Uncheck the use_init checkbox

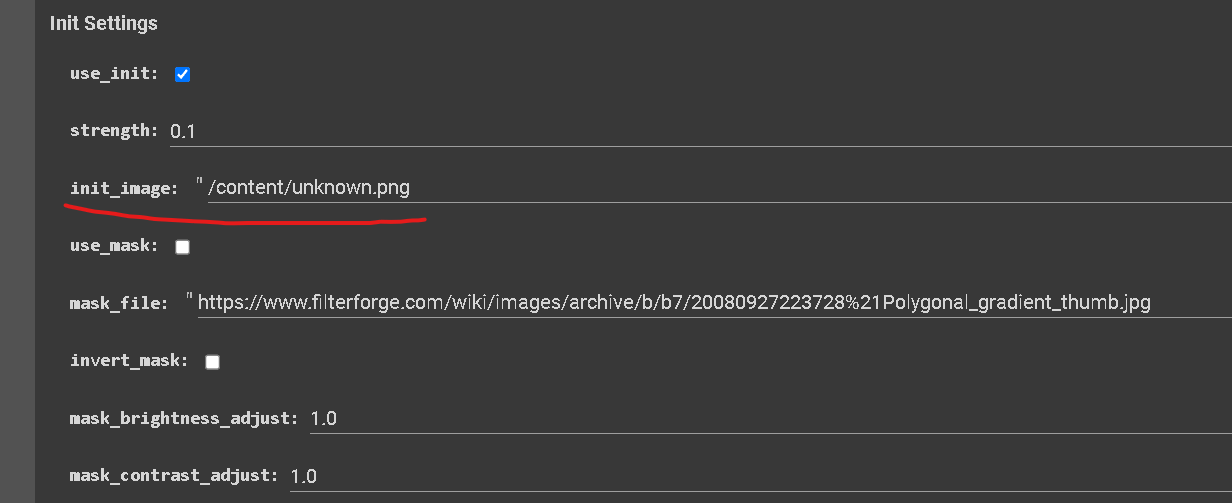182,74
